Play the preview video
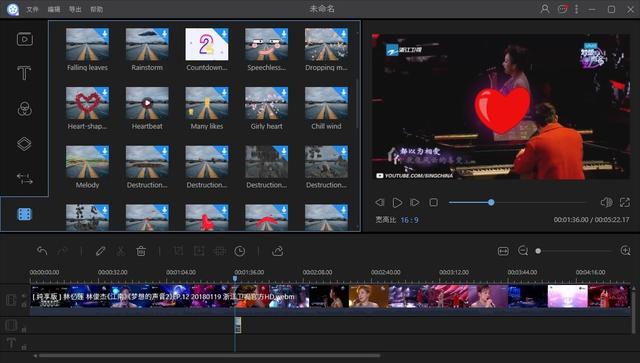This screenshot has width=640, height=363. (397, 202)
